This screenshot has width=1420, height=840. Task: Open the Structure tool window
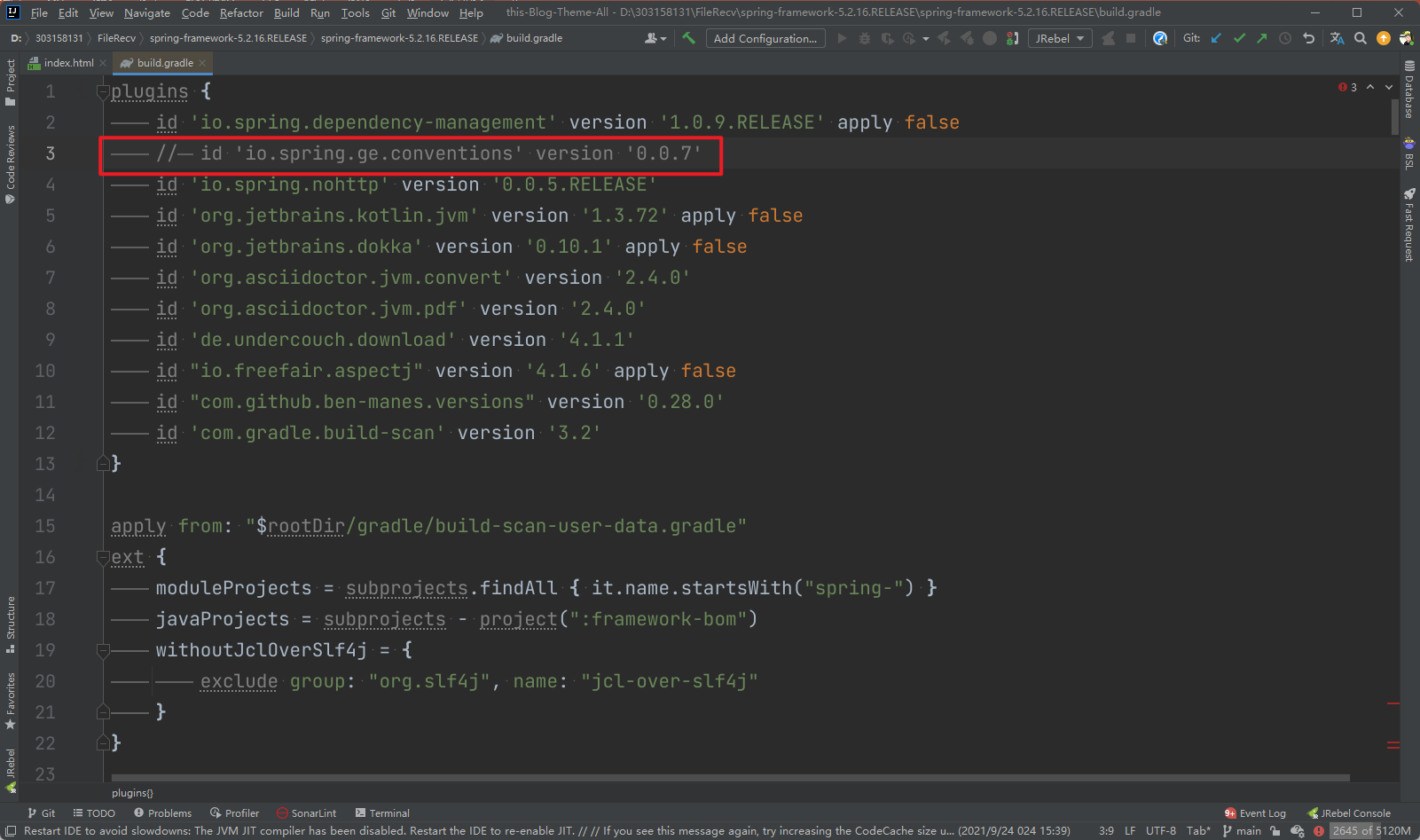click(10, 624)
